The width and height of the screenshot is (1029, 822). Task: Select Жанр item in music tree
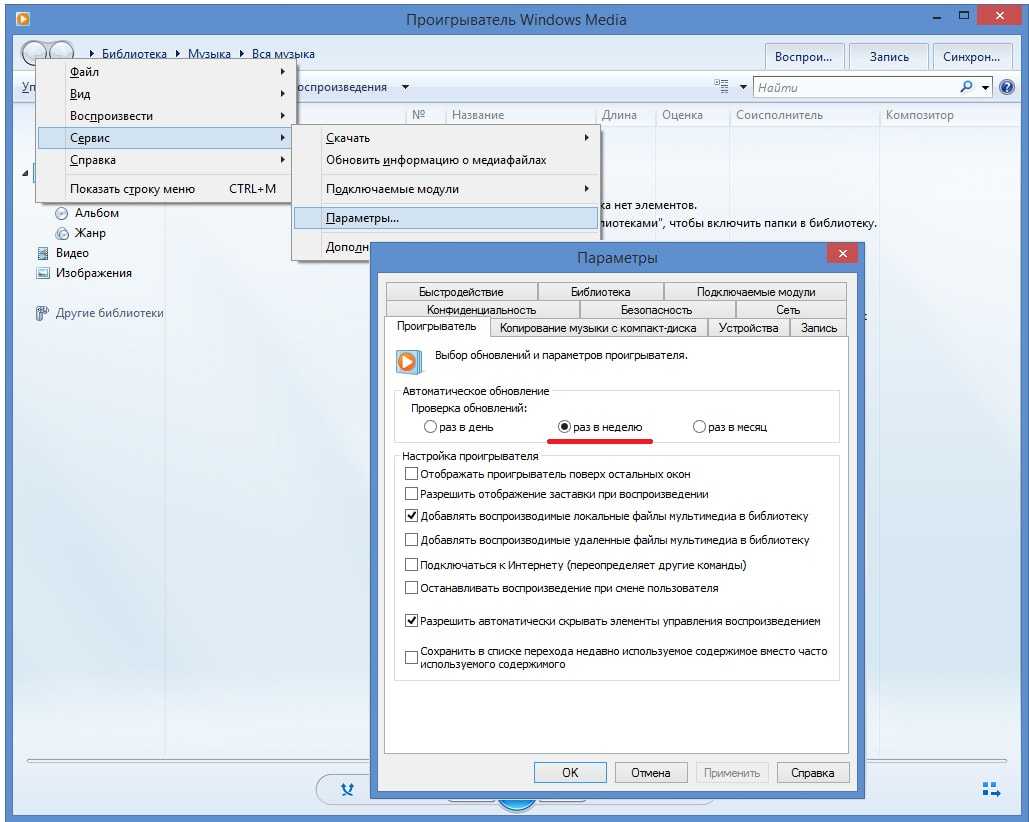click(x=89, y=233)
